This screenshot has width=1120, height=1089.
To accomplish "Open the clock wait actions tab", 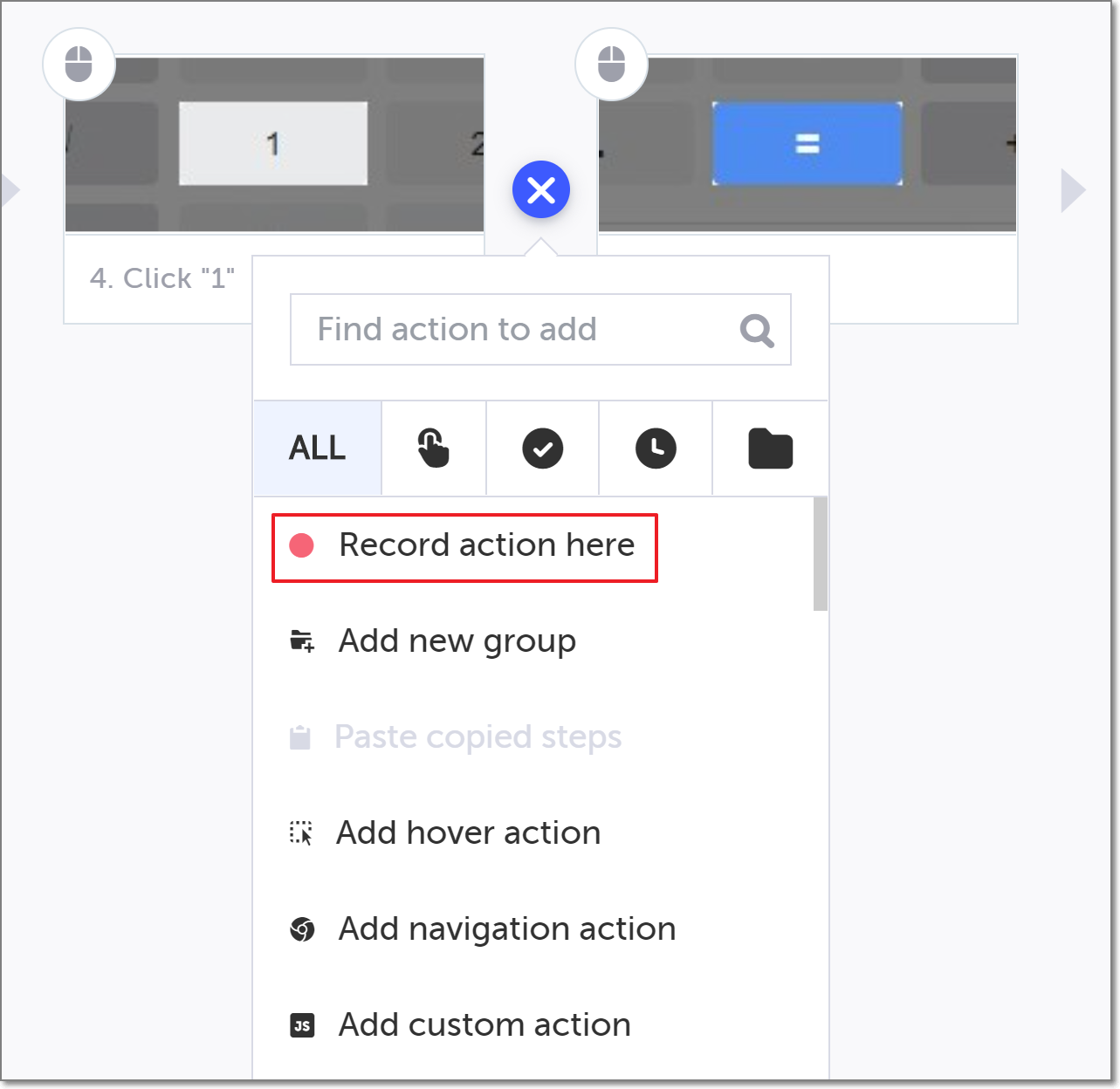I will tap(656, 449).
